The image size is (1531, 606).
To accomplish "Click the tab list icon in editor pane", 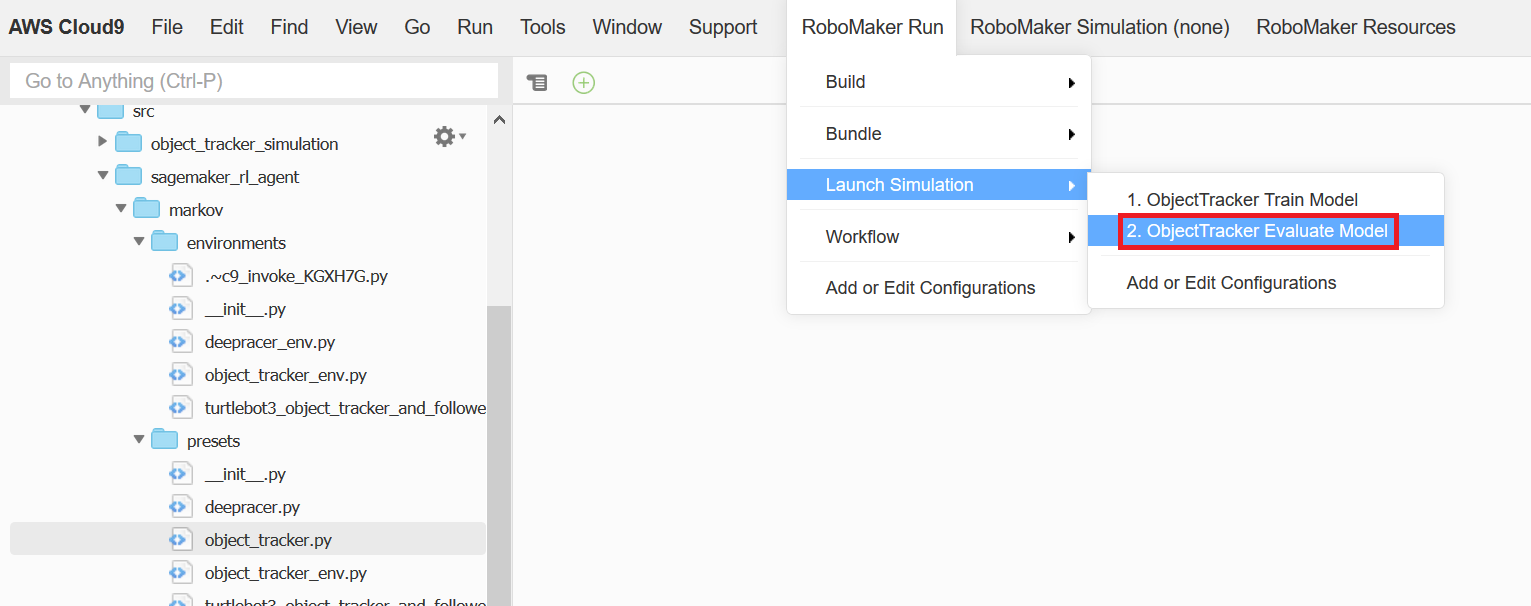I will (x=537, y=83).
